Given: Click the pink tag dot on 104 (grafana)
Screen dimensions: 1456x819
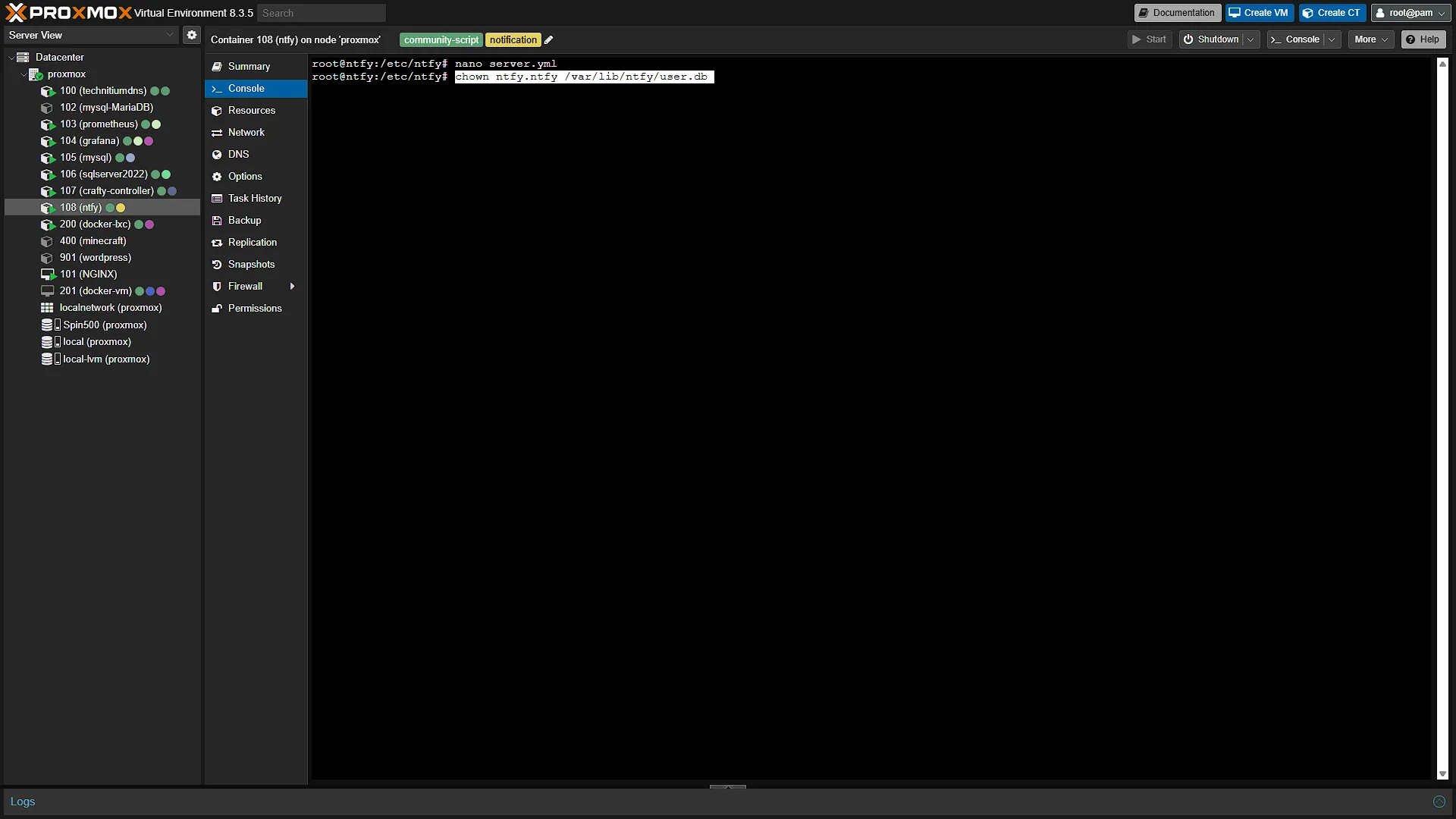Looking at the screenshot, I should 149,141.
